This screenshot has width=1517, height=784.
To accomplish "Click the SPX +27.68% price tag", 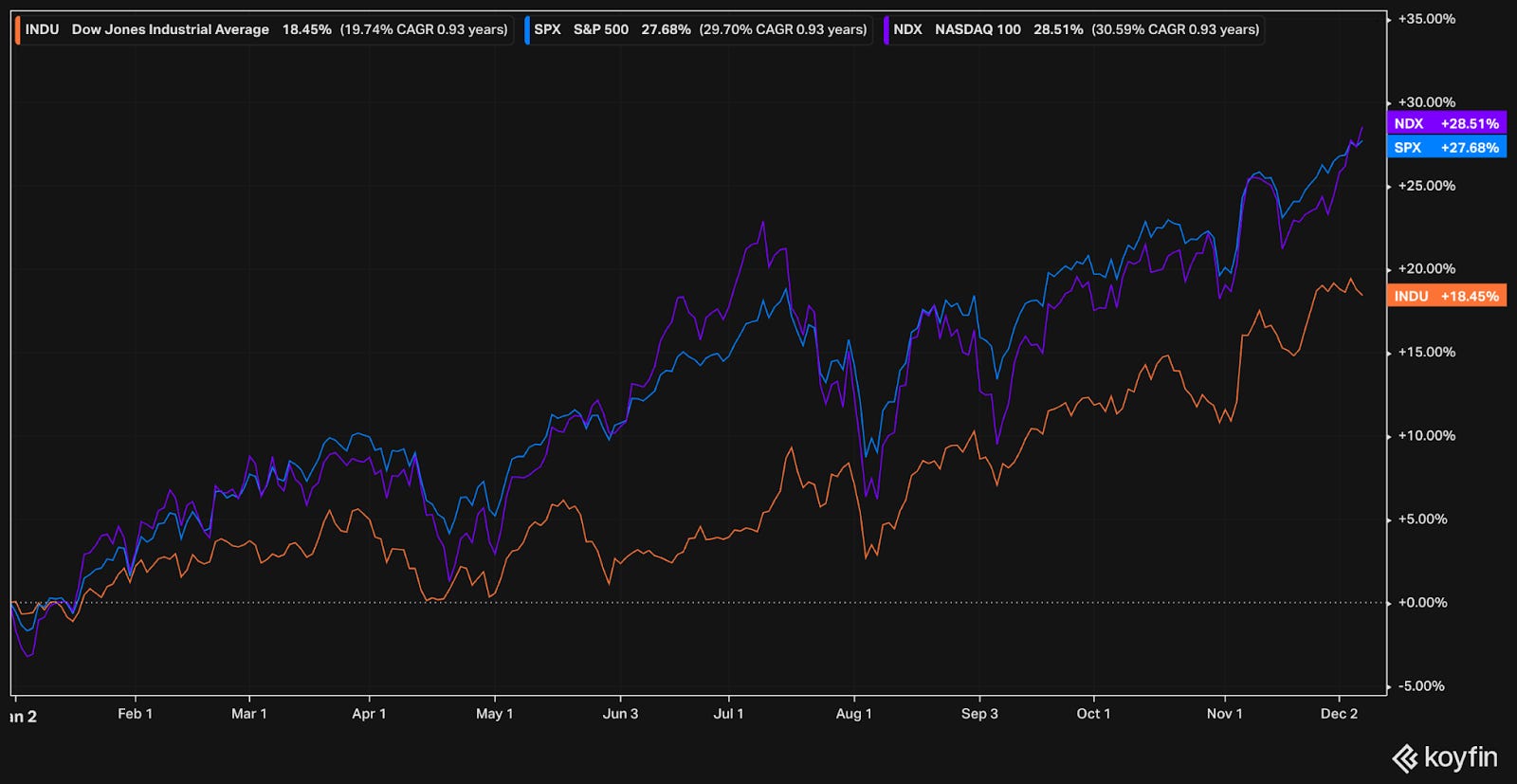I will point(1446,147).
